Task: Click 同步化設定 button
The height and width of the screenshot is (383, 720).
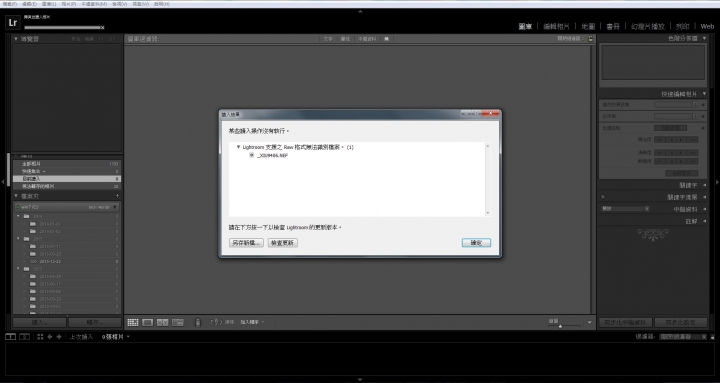Action: pyautogui.click(x=681, y=322)
